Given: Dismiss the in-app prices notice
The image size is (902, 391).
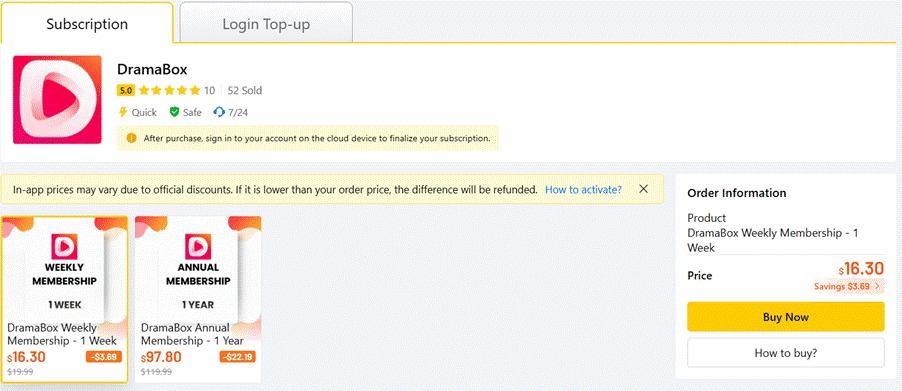Looking at the screenshot, I should 644,189.
